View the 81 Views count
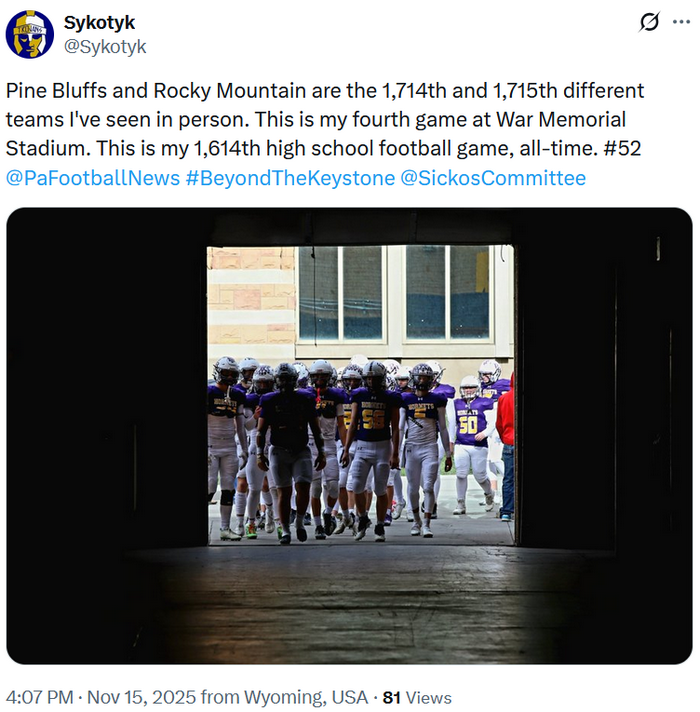Screen dimensions: 700x712 click(417, 697)
